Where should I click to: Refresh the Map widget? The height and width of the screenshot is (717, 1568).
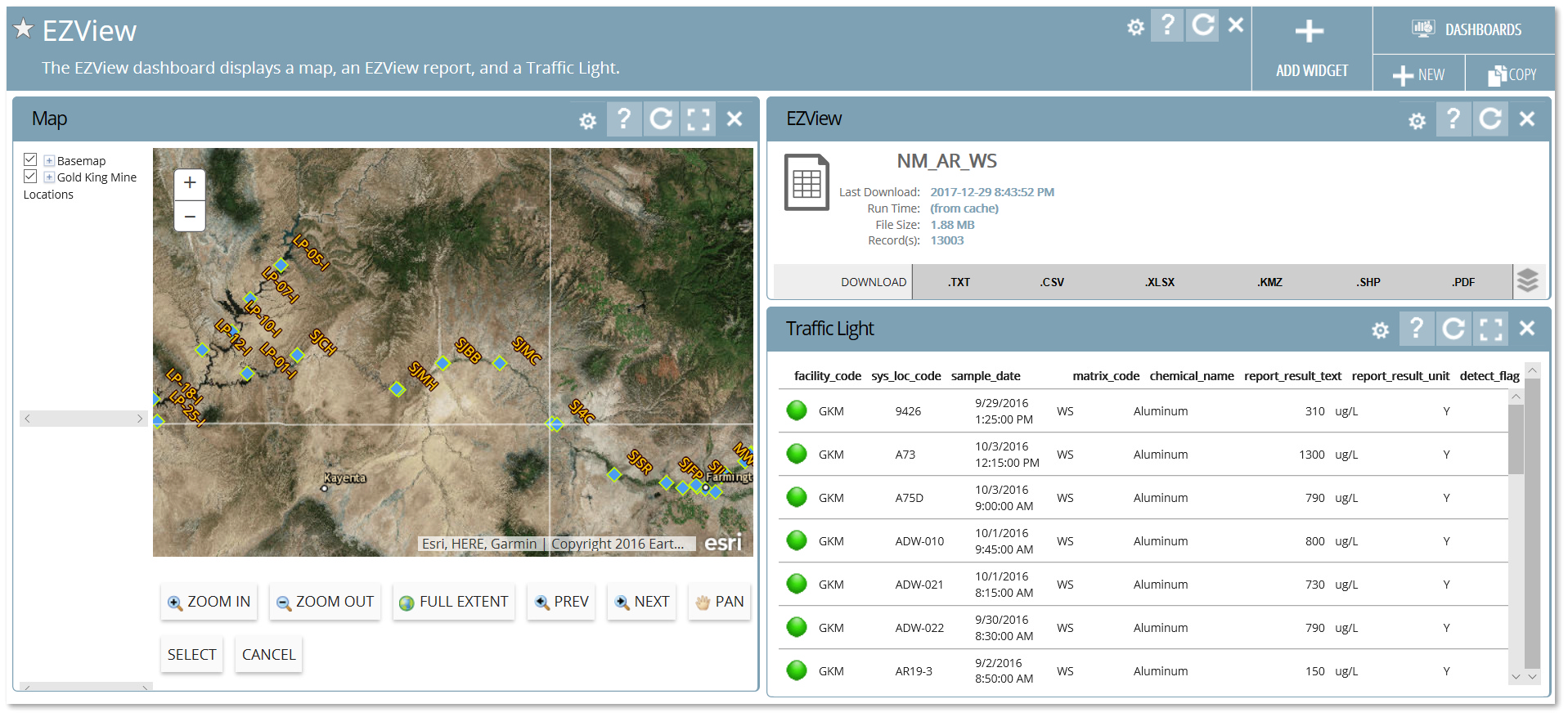[x=661, y=119]
